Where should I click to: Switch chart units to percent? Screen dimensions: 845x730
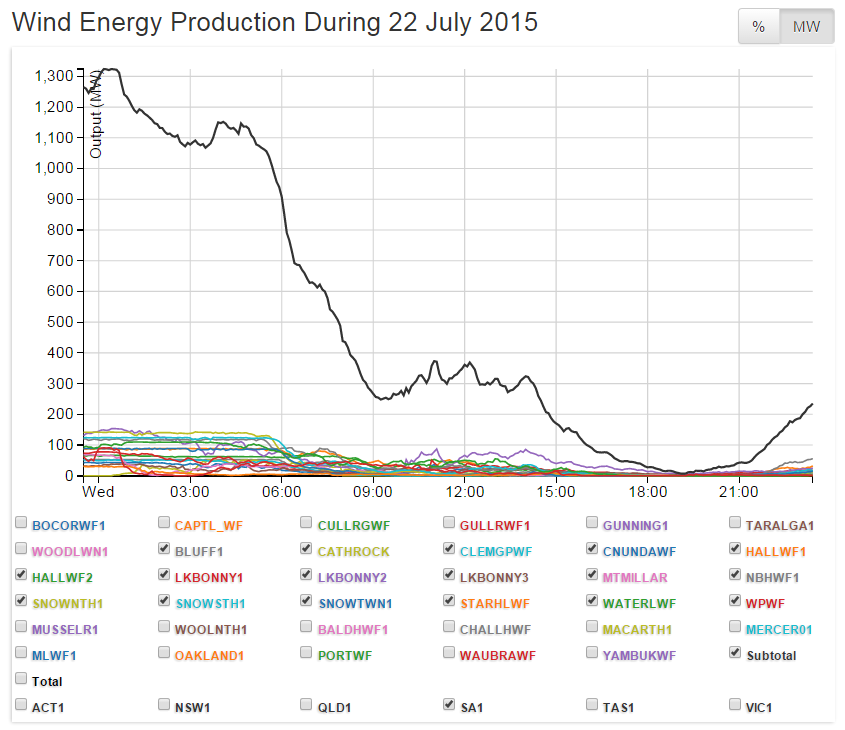tap(758, 27)
